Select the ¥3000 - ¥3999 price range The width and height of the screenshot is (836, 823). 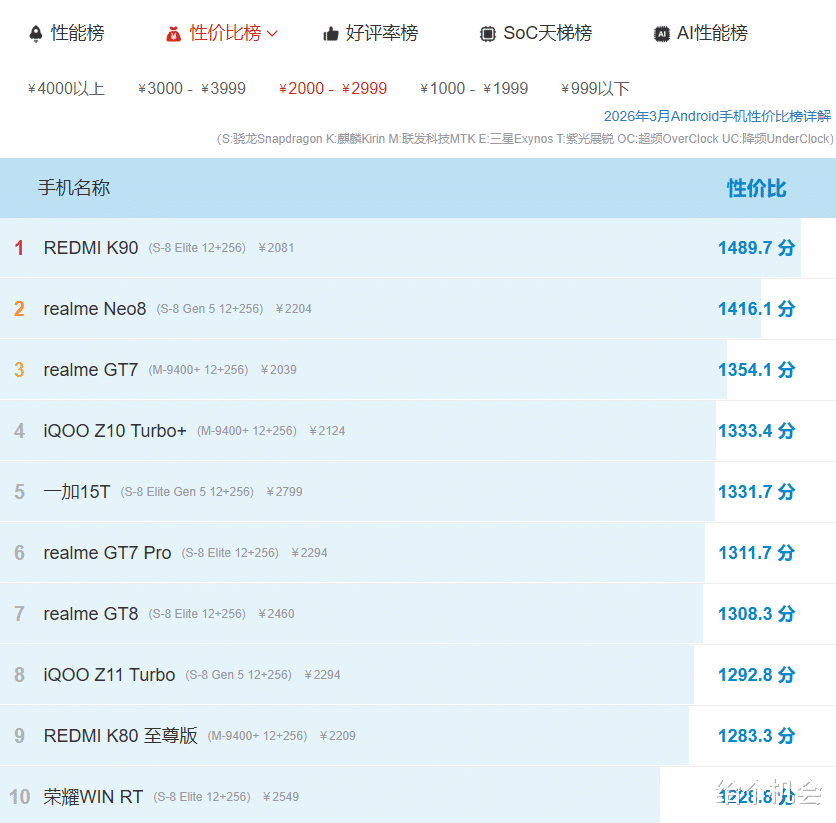click(192, 88)
